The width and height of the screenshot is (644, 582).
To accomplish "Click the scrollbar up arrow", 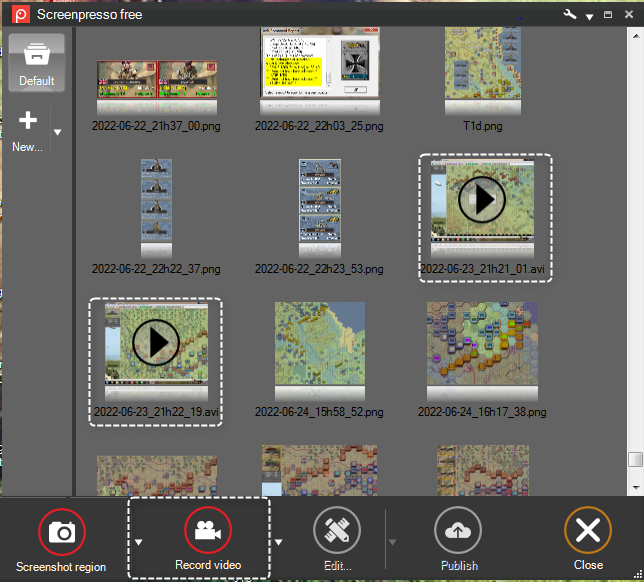I will [636, 36].
